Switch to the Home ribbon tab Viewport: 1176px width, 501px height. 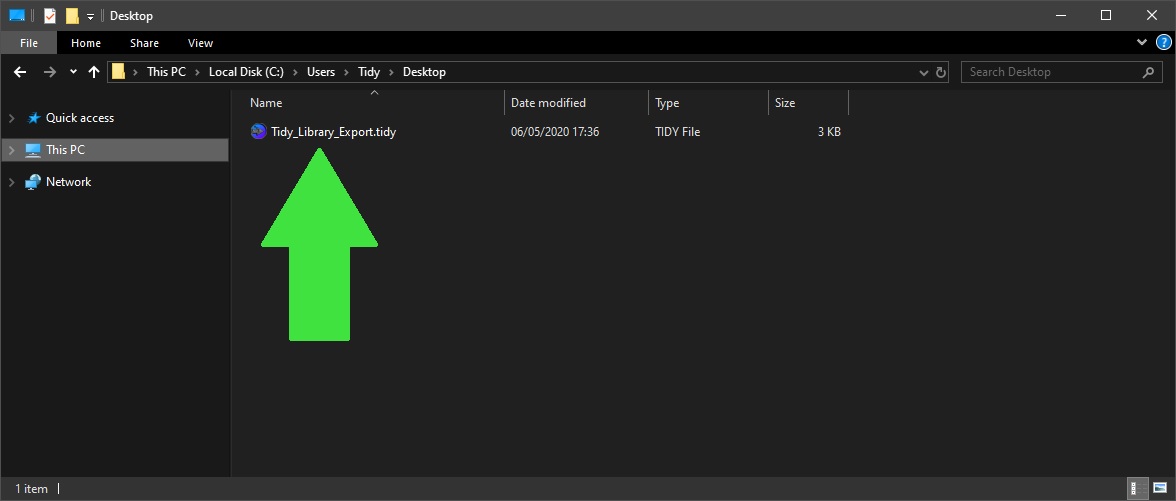click(x=86, y=43)
